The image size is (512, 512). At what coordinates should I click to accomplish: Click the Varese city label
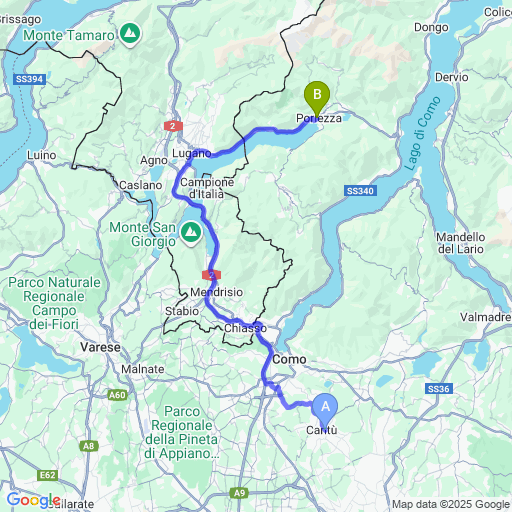[100, 347]
